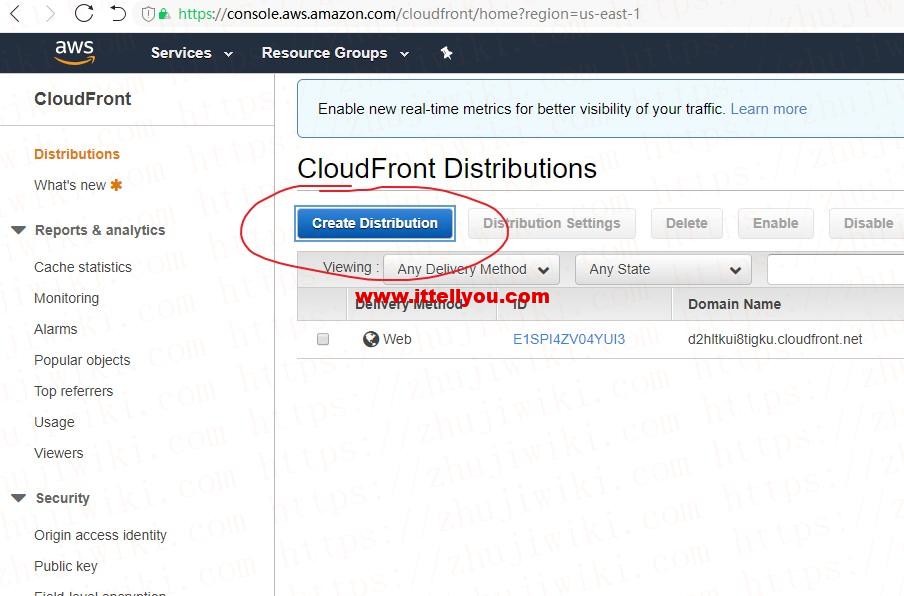The image size is (904, 596).
Task: Click the Web delivery method cell
Action: 397,339
